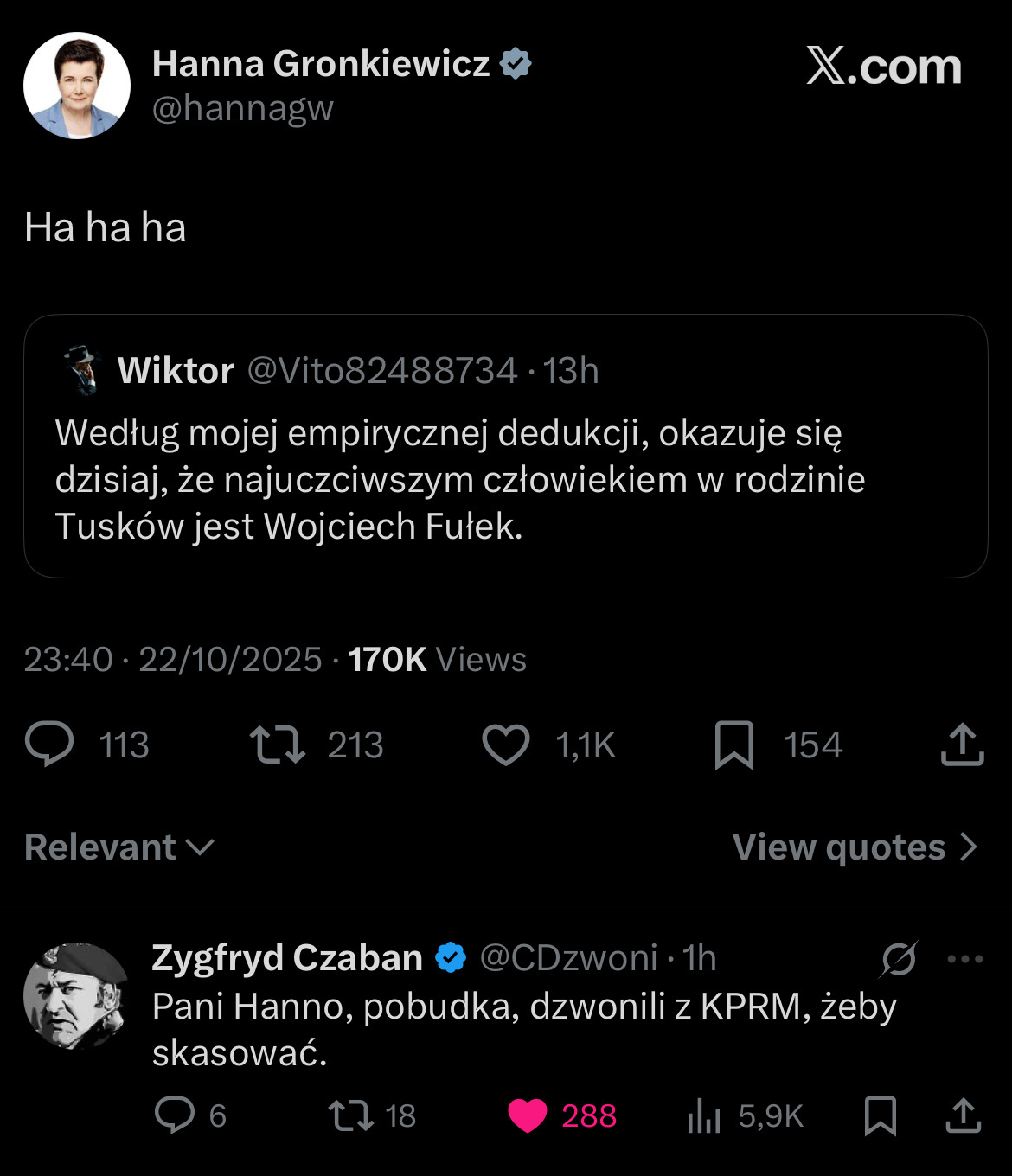Unlike Zygfryd Czaban's reply with 288 likes
This screenshot has width=1012, height=1176.
click(528, 1115)
